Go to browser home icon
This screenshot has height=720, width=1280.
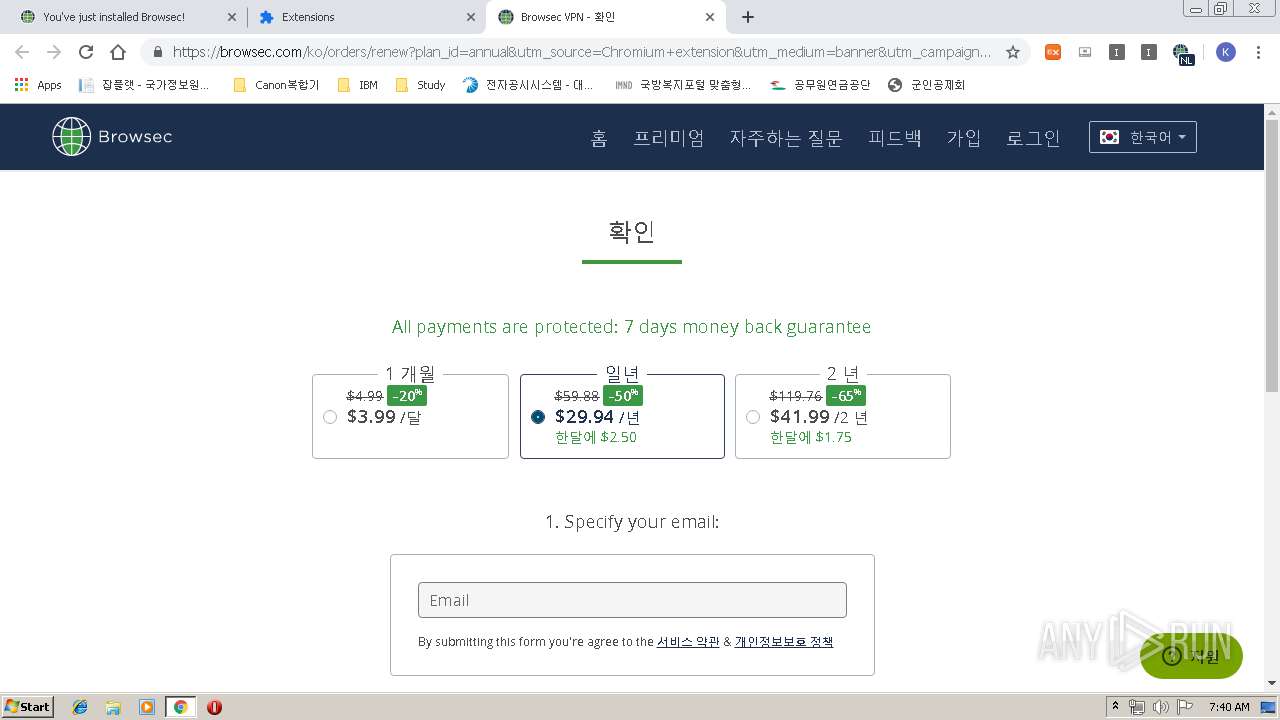click(118, 52)
